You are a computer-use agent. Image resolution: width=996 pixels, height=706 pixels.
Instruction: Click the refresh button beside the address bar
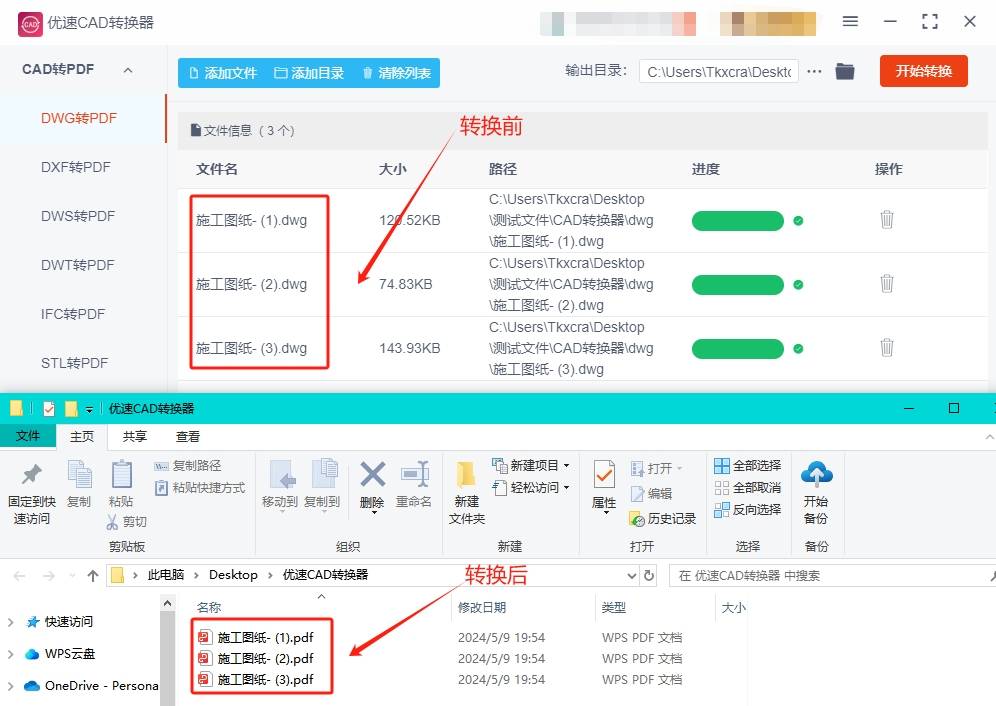[649, 576]
